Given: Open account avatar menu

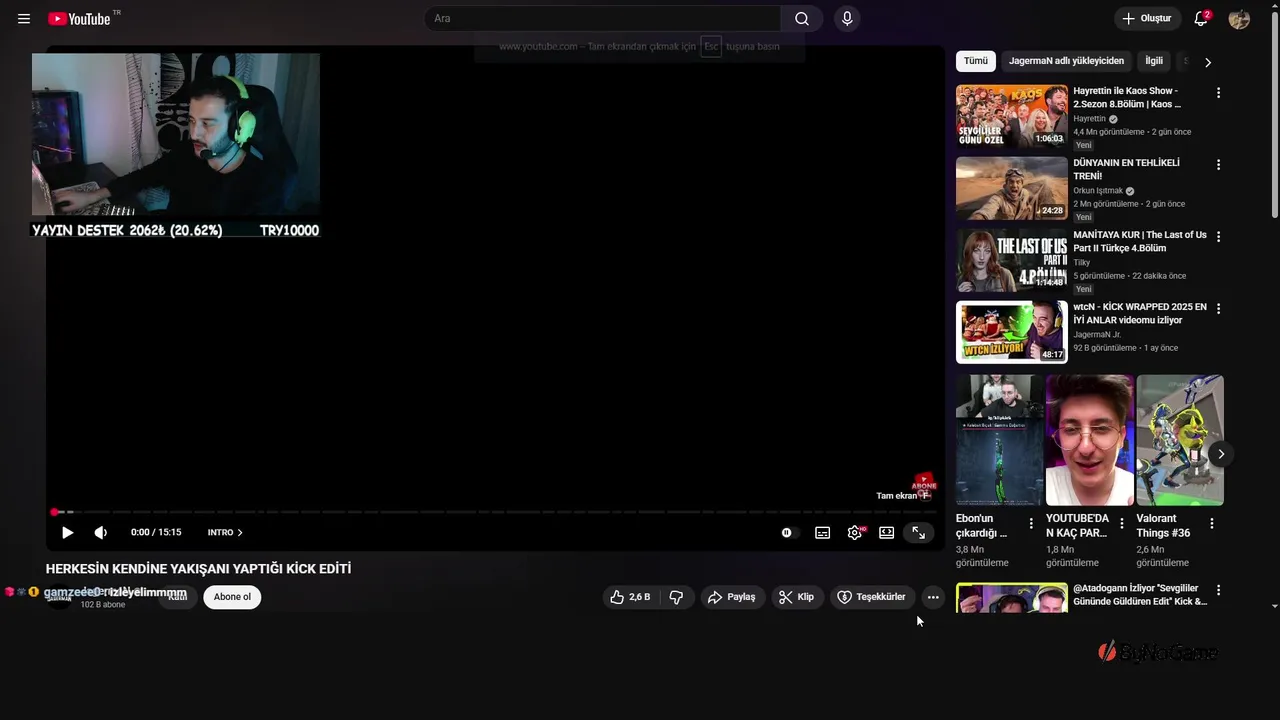Looking at the screenshot, I should pos(1239,19).
